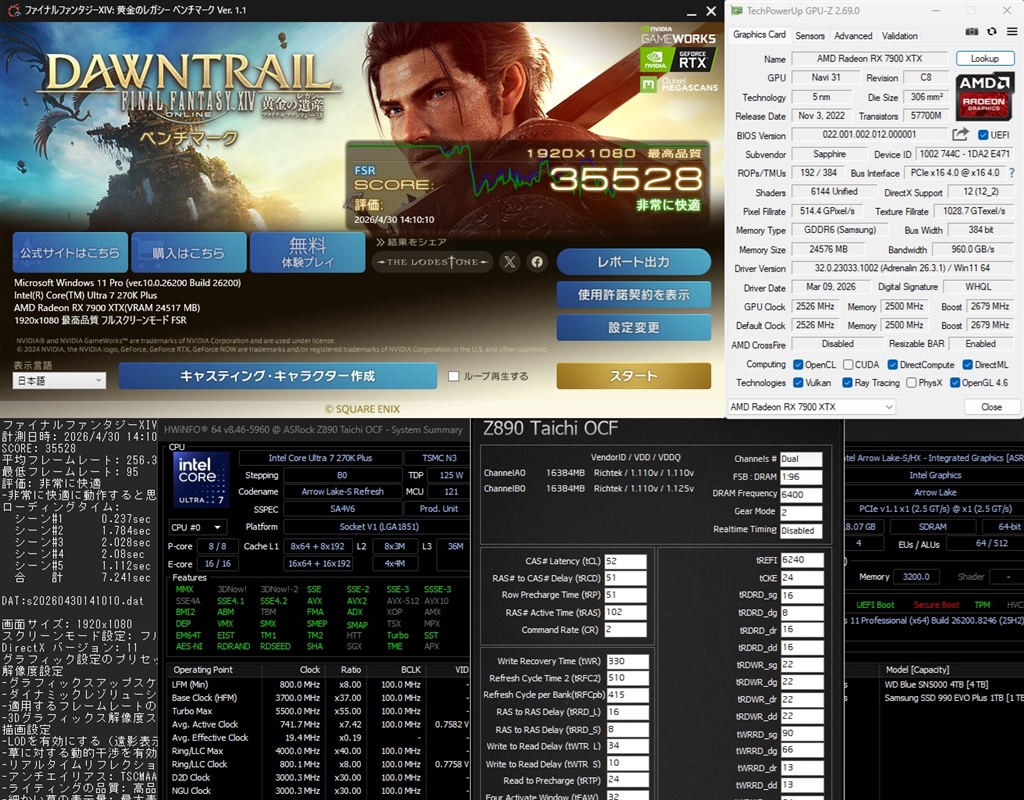Click the Arrow Lake-S Refresh codename field

coord(343,492)
